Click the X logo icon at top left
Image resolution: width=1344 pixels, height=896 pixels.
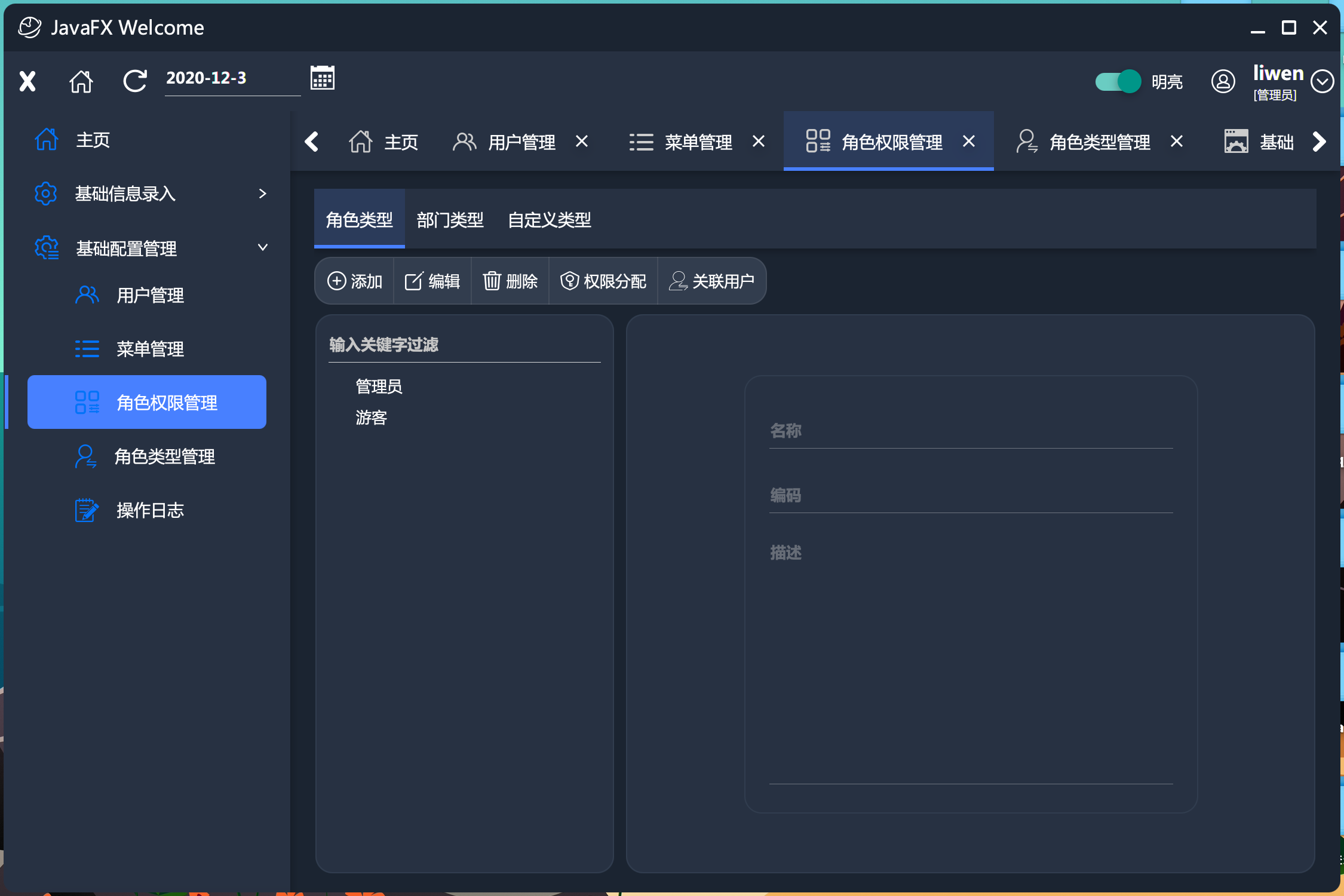(x=27, y=81)
